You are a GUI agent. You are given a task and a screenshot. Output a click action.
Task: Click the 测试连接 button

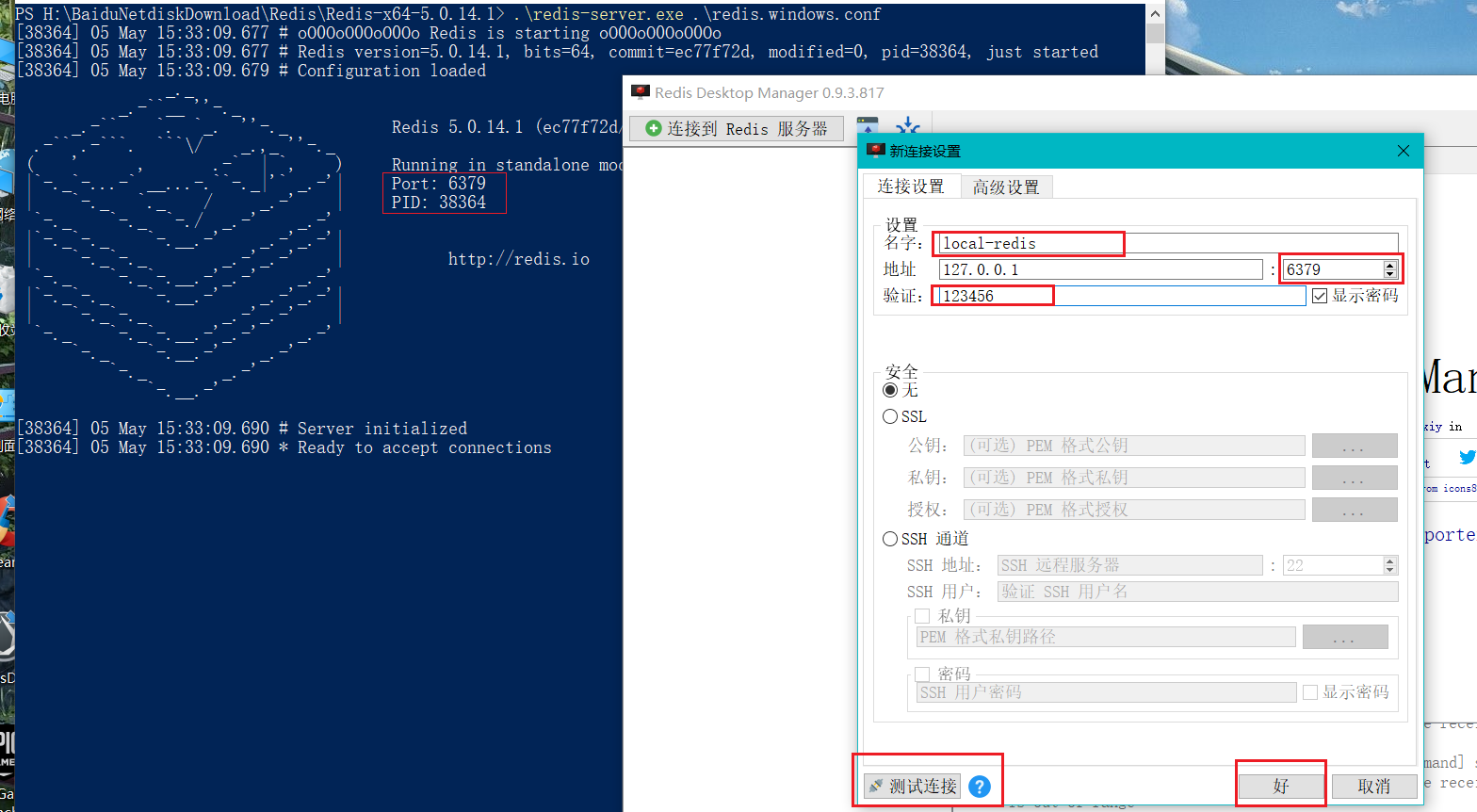(912, 786)
